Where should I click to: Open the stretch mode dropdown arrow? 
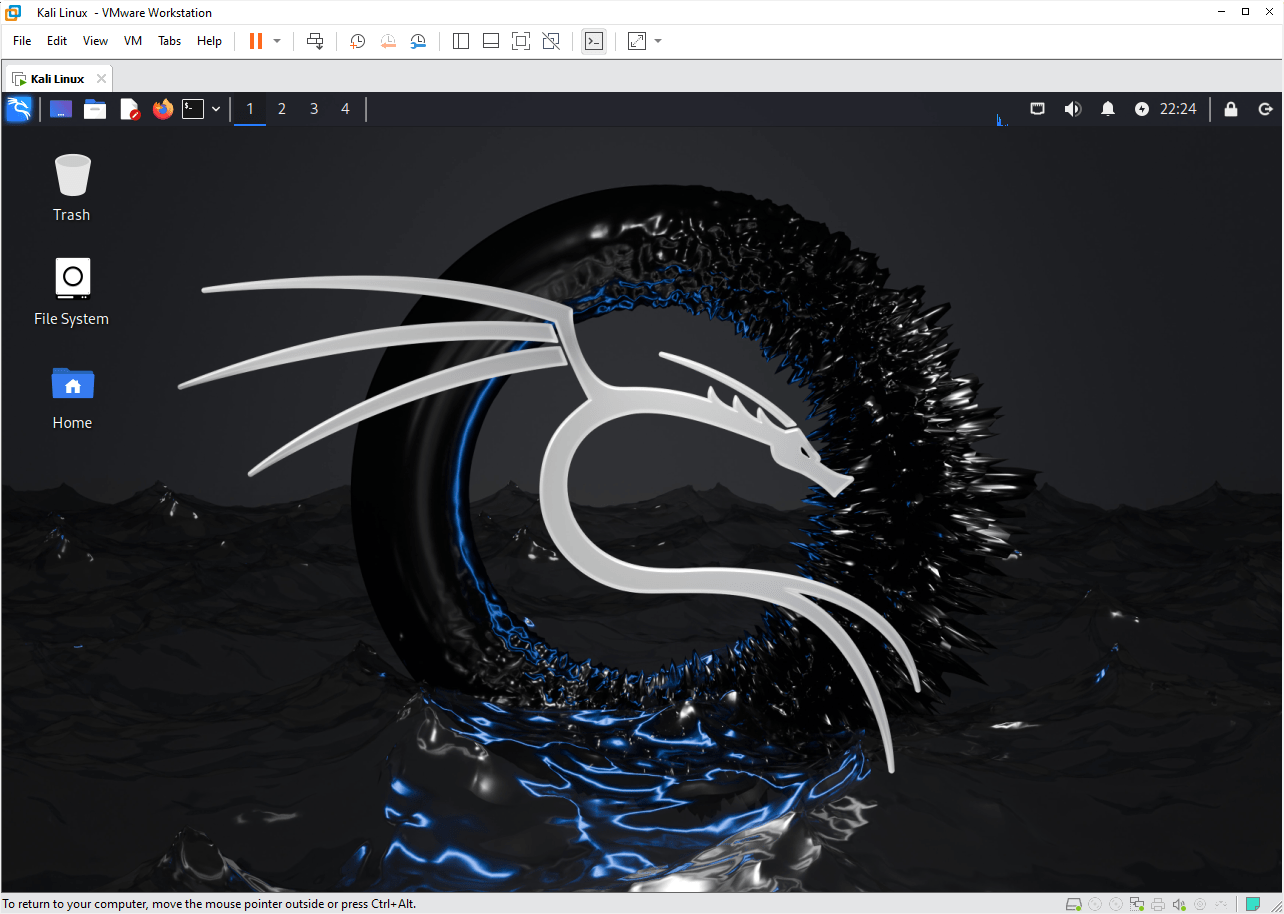tap(657, 41)
